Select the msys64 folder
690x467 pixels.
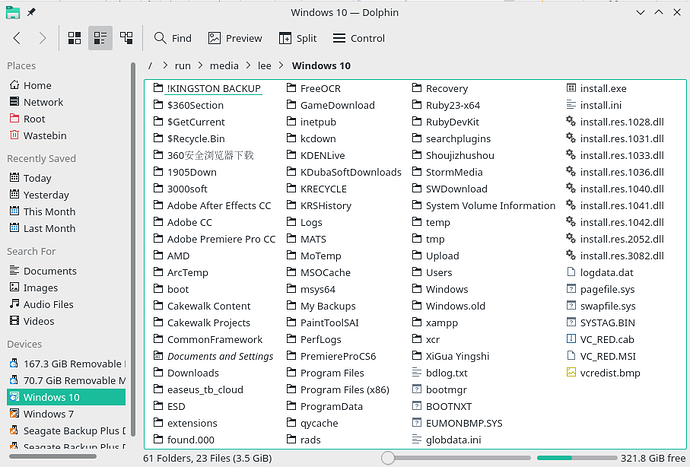[x=311, y=289]
